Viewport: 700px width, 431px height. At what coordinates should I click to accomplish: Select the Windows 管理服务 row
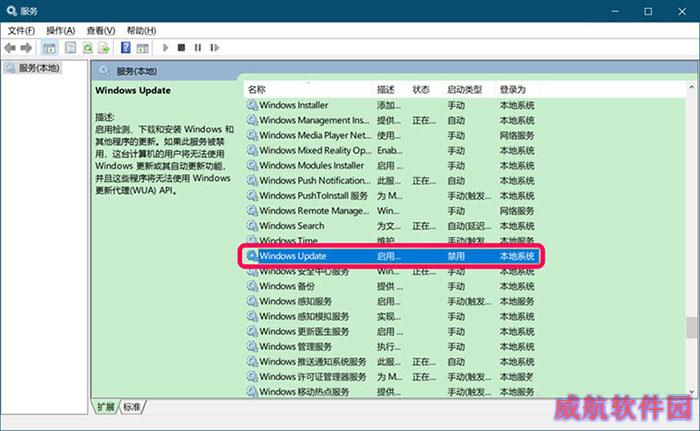pos(391,346)
